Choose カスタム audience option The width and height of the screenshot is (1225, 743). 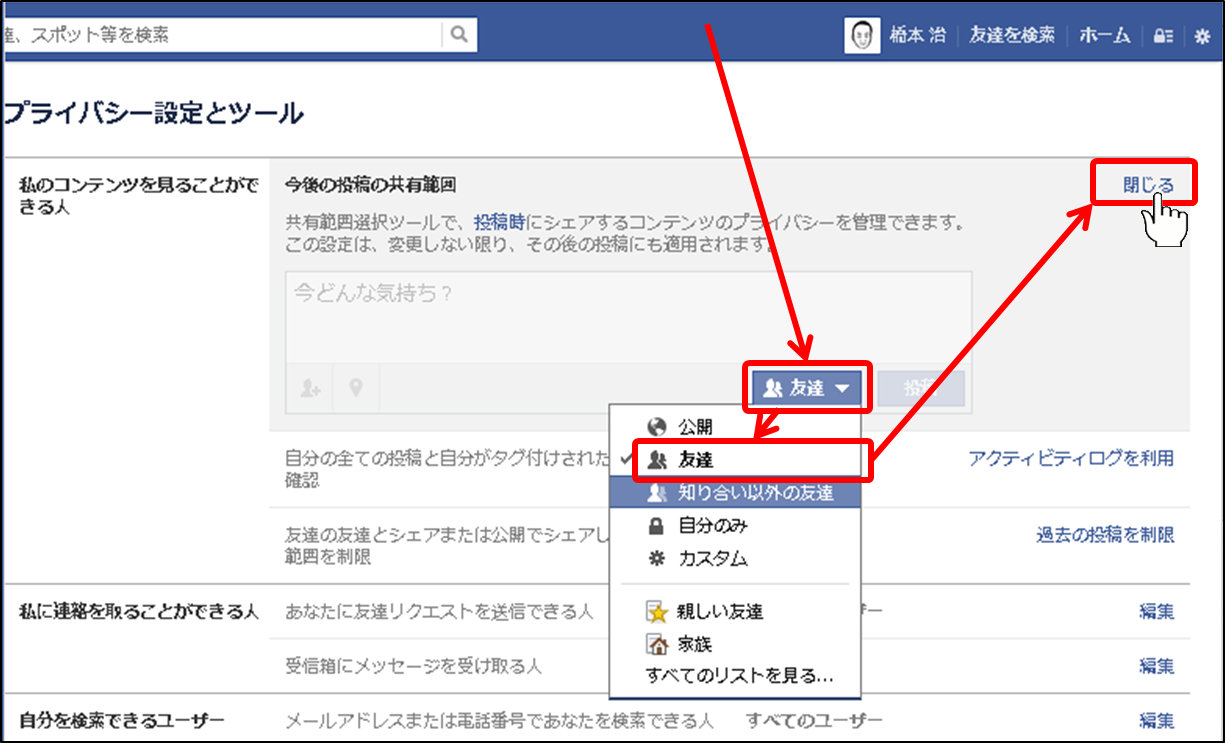click(712, 558)
